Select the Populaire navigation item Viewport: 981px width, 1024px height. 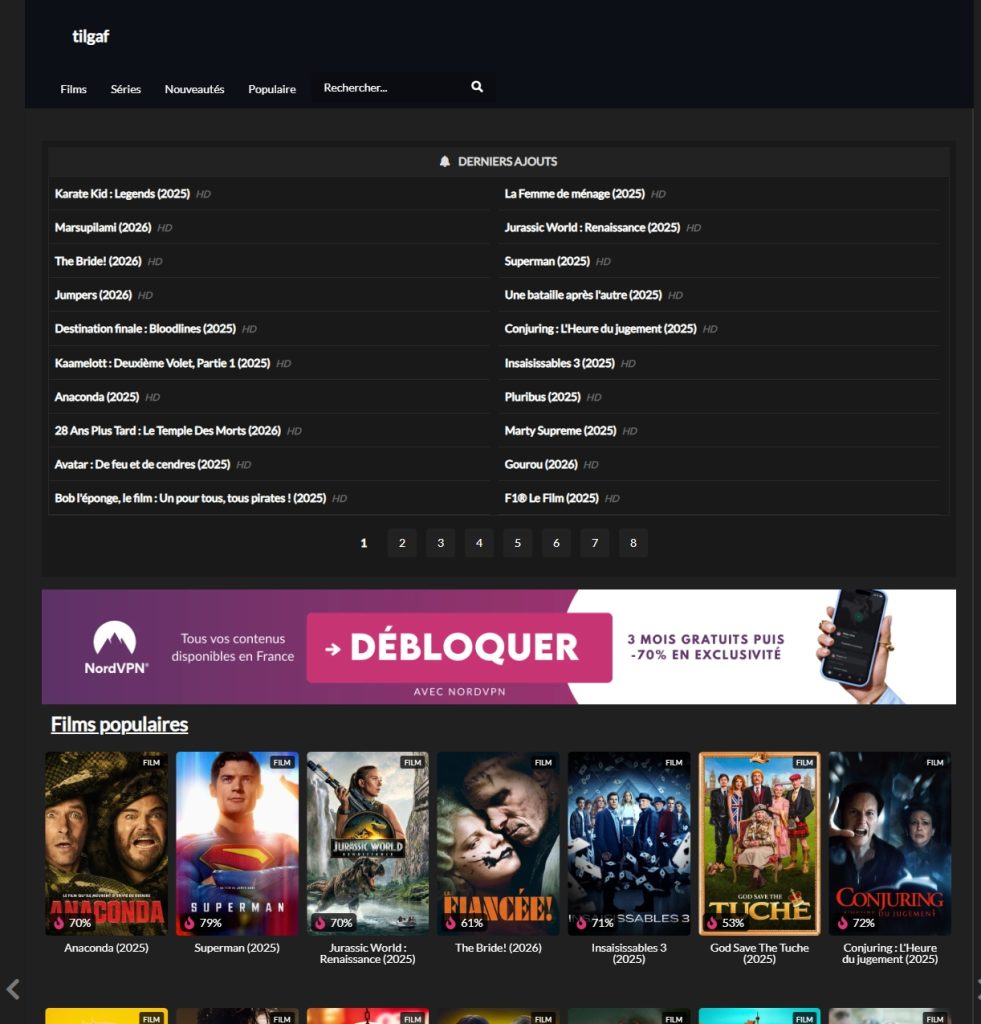pos(272,89)
